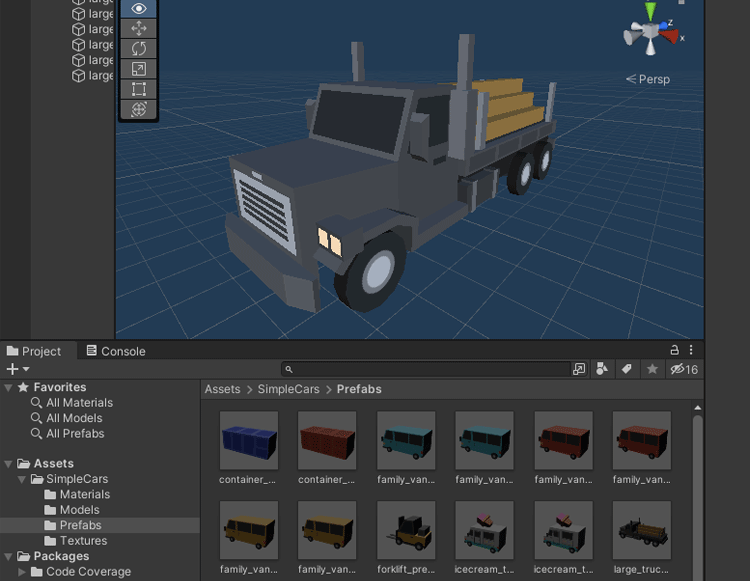Select the Move tool in scene toolbar
The width and height of the screenshot is (750, 585).
tap(139, 28)
